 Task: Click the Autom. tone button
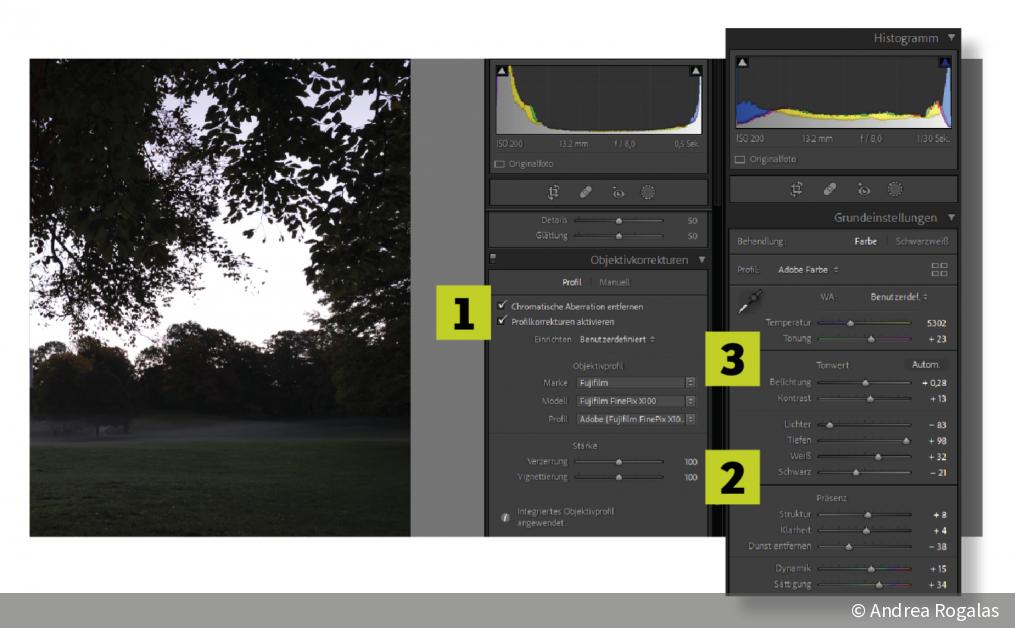click(x=925, y=365)
